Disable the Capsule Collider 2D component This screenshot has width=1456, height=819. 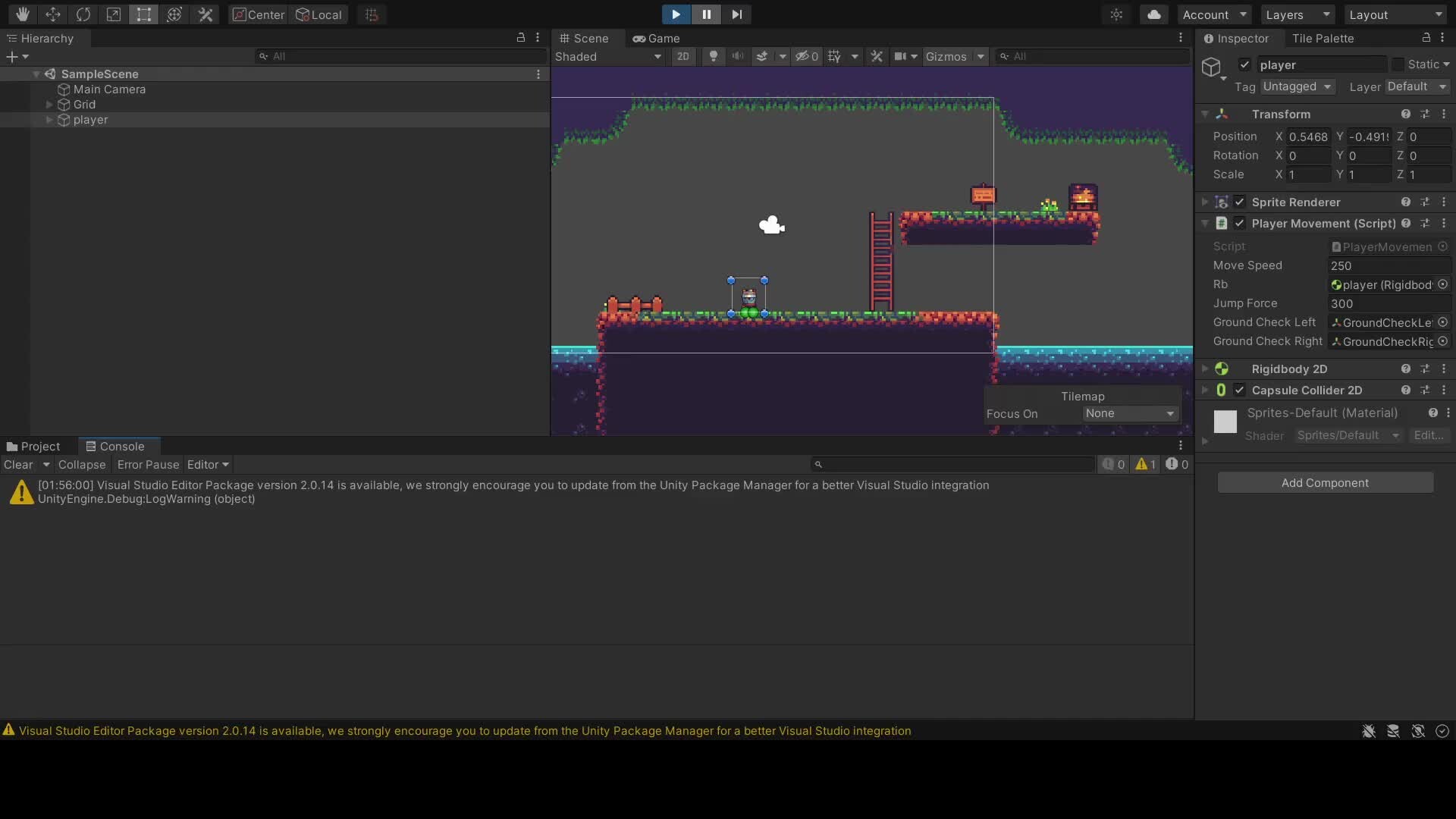pos(1241,390)
